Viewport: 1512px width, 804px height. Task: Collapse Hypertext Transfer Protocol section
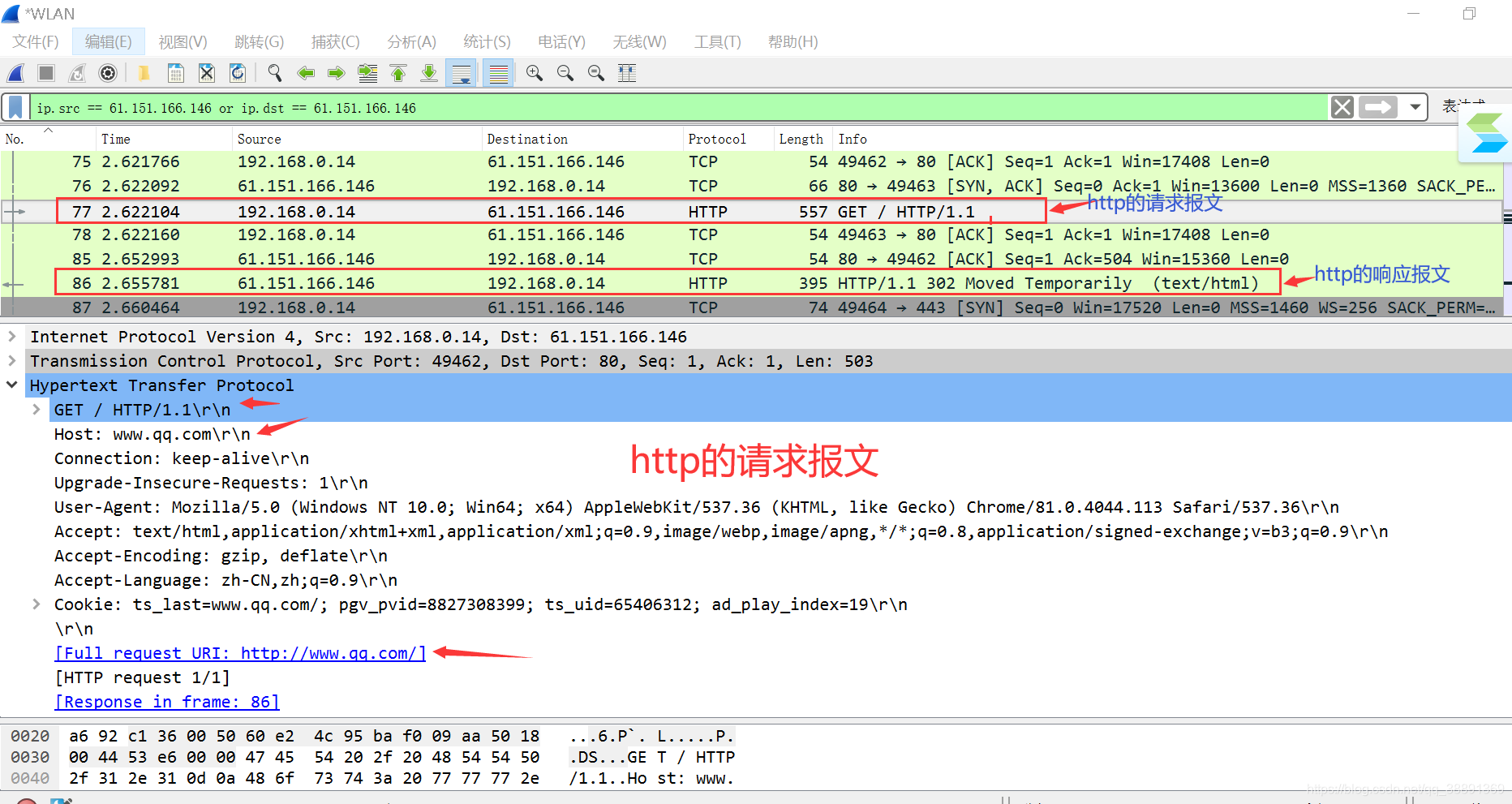tap(12, 385)
